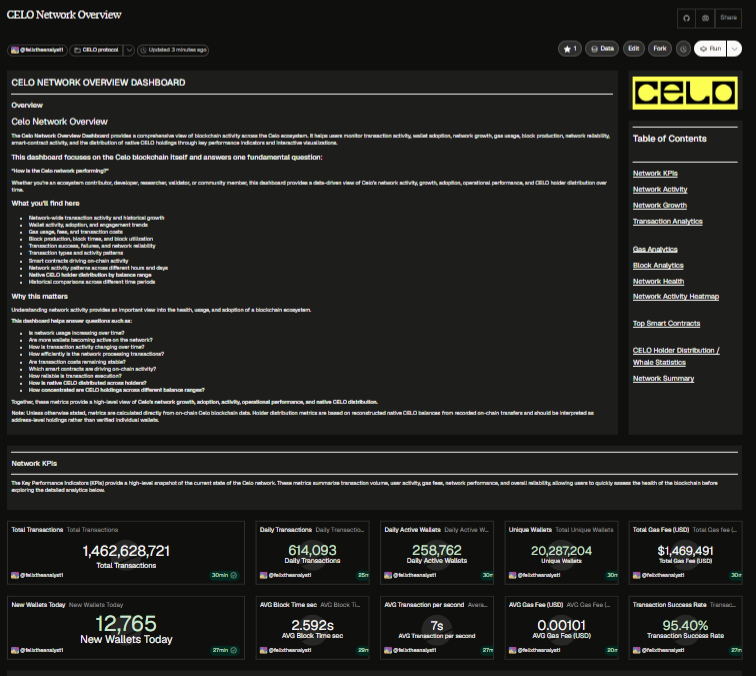
Task: Click the CELO Network Overview page title
Action: 64,15
